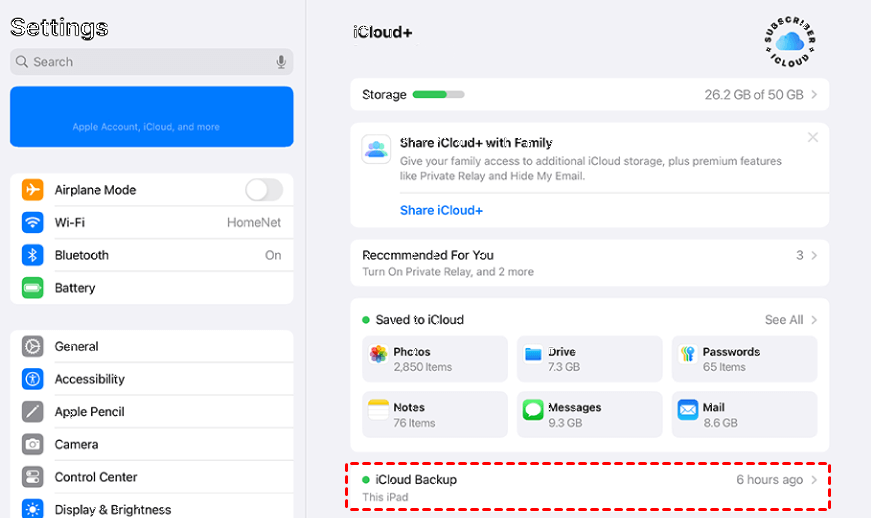The width and height of the screenshot is (871, 518).
Task: Click the 'This iPad' subtitle
Action: (385, 497)
